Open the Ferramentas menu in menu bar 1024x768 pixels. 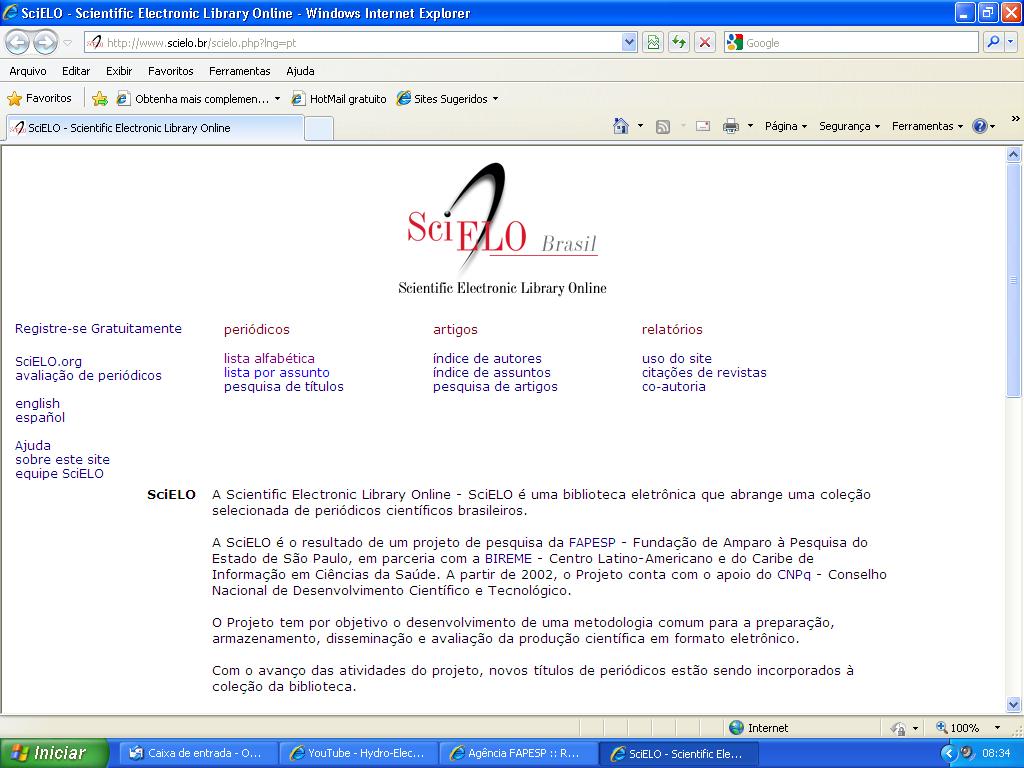point(240,71)
